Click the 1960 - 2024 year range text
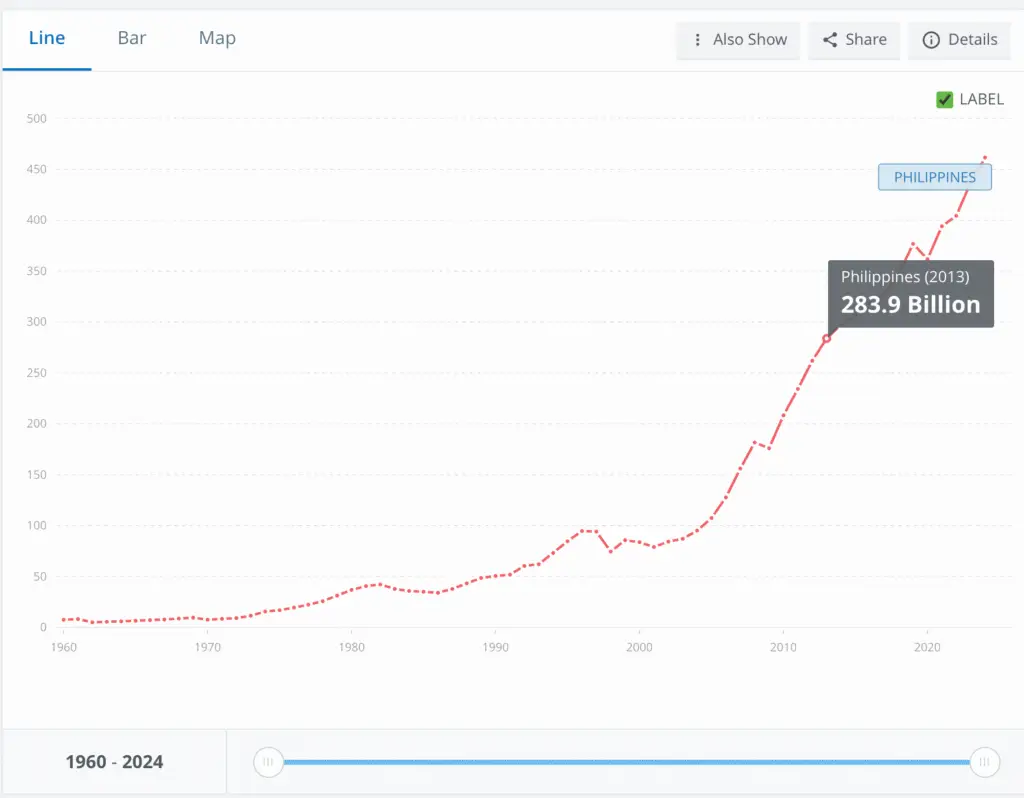 click(114, 762)
